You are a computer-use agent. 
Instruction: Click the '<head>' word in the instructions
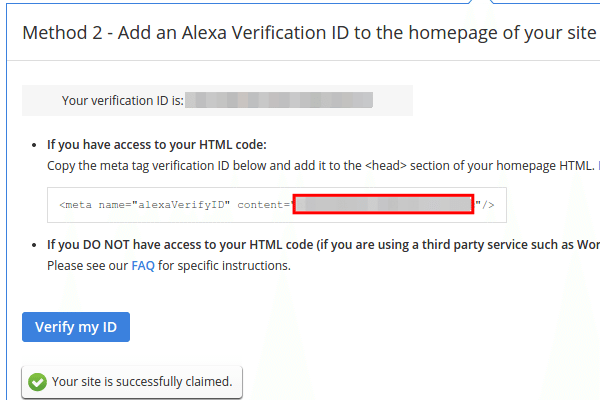click(386, 166)
